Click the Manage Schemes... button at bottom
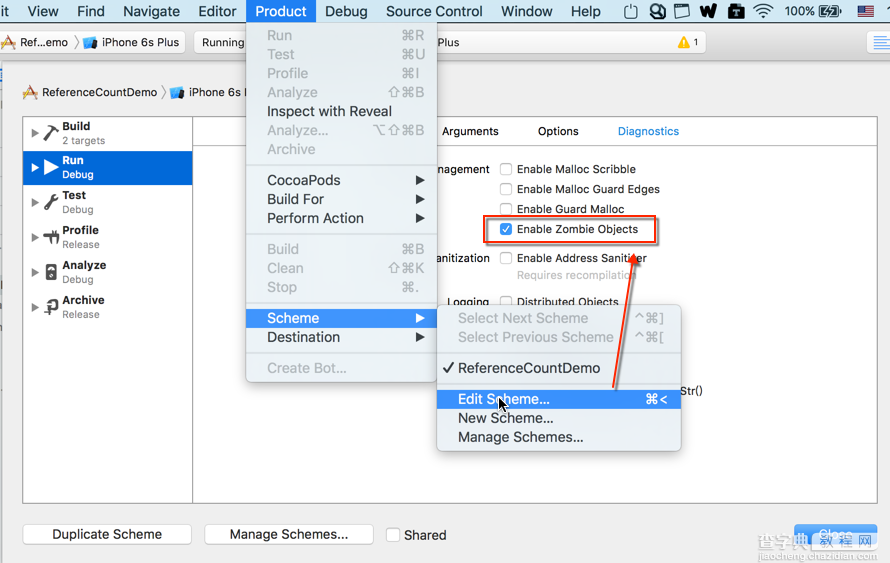 tap(289, 534)
